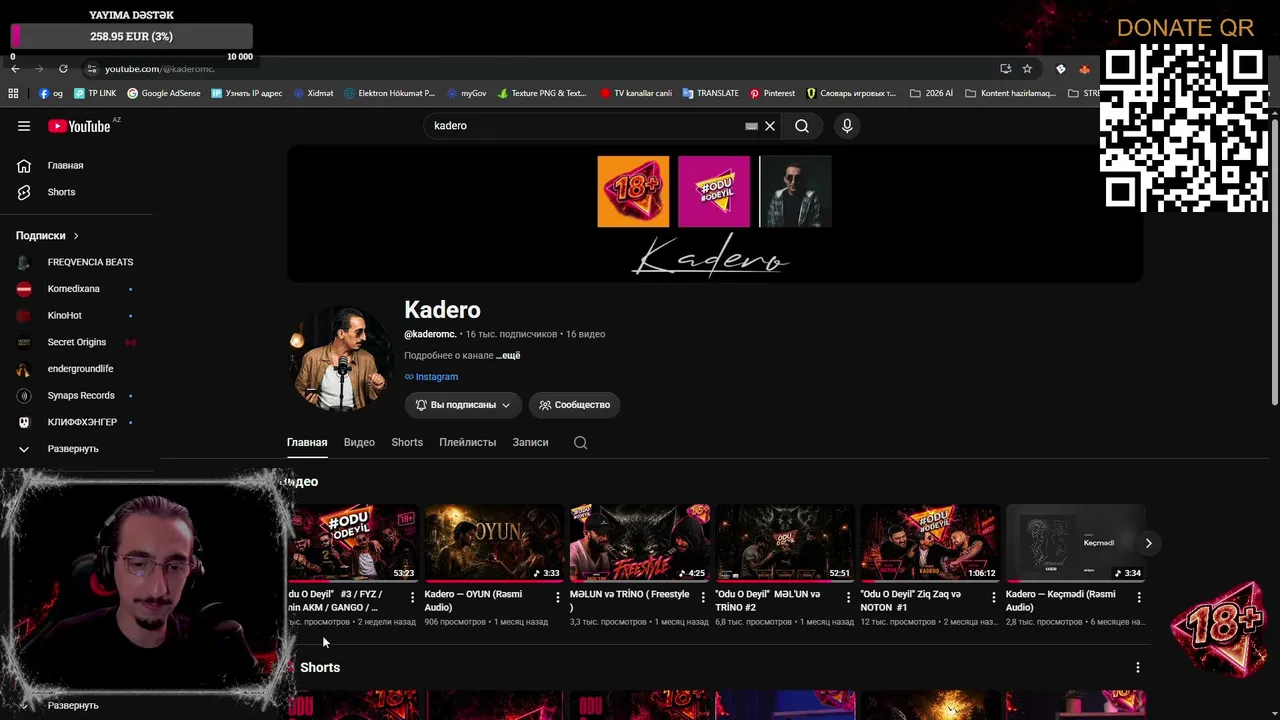Switch to the Плейлисты channel tab
The image size is (1280, 720).
pos(467,442)
